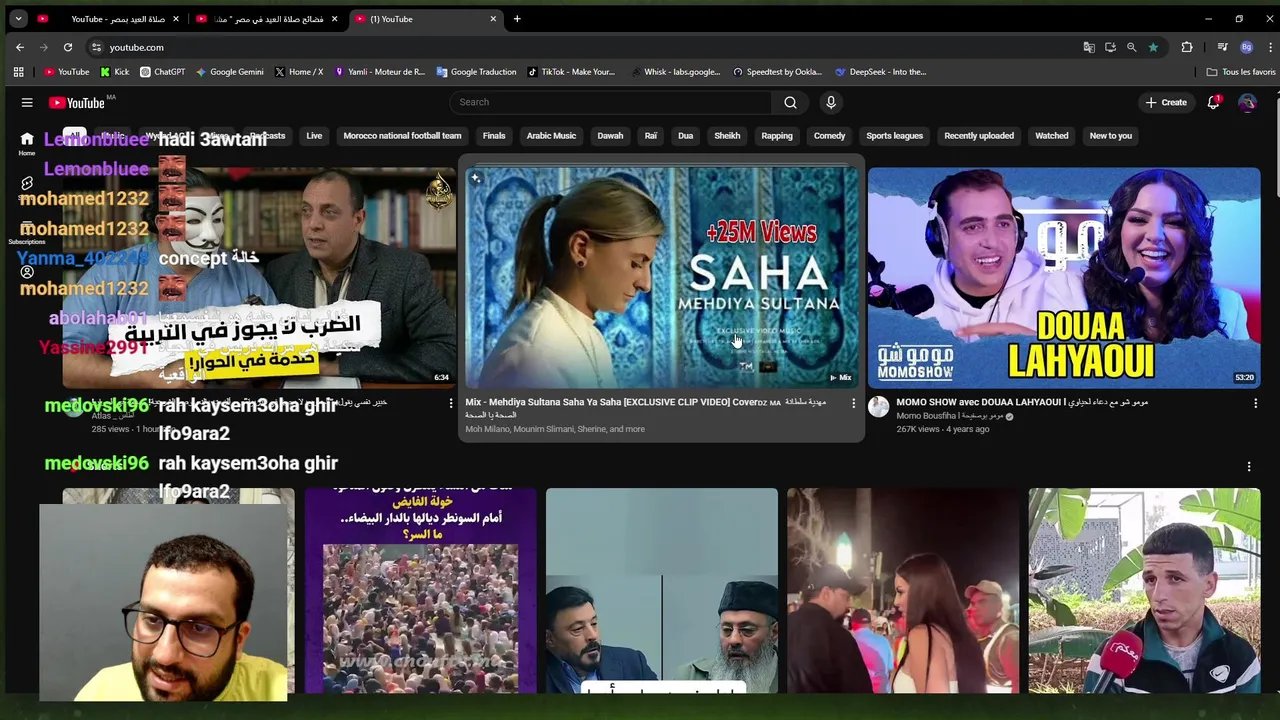
Task: Open the You account page in sidebar
Action: click(27, 272)
